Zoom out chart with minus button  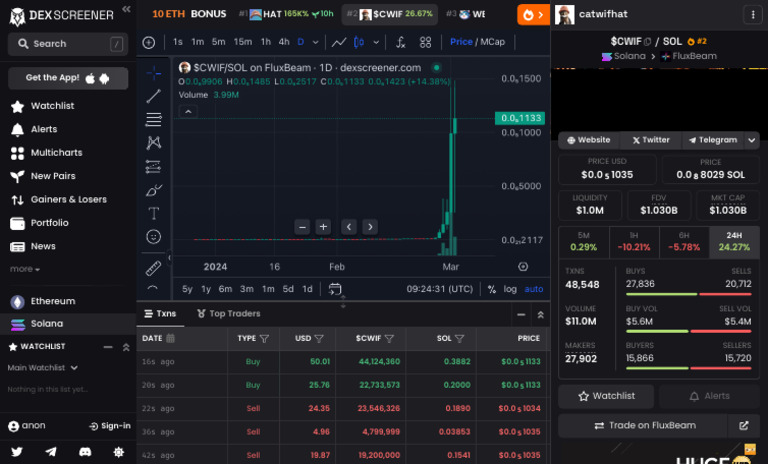(302, 227)
